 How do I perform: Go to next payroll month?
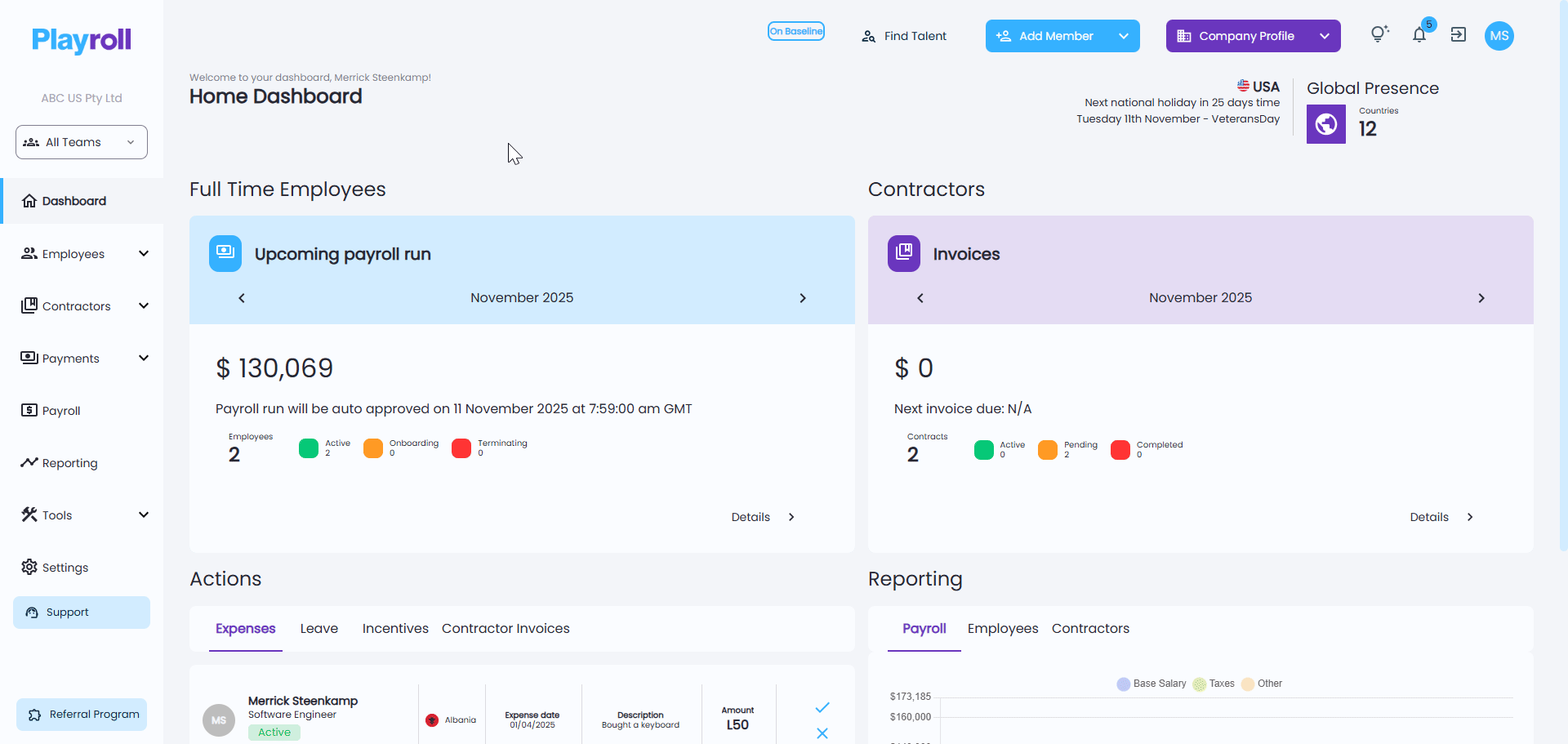coord(803,298)
